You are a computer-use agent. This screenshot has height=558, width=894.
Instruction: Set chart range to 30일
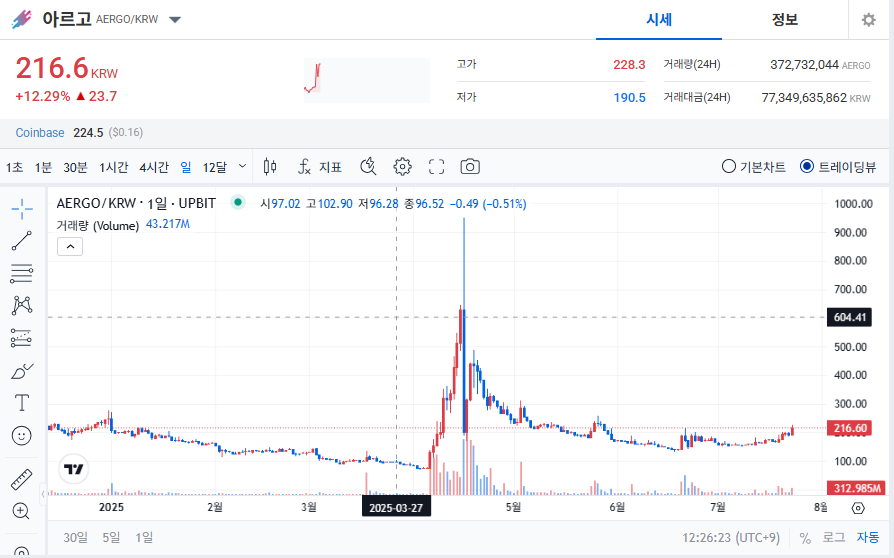[x=76, y=537]
